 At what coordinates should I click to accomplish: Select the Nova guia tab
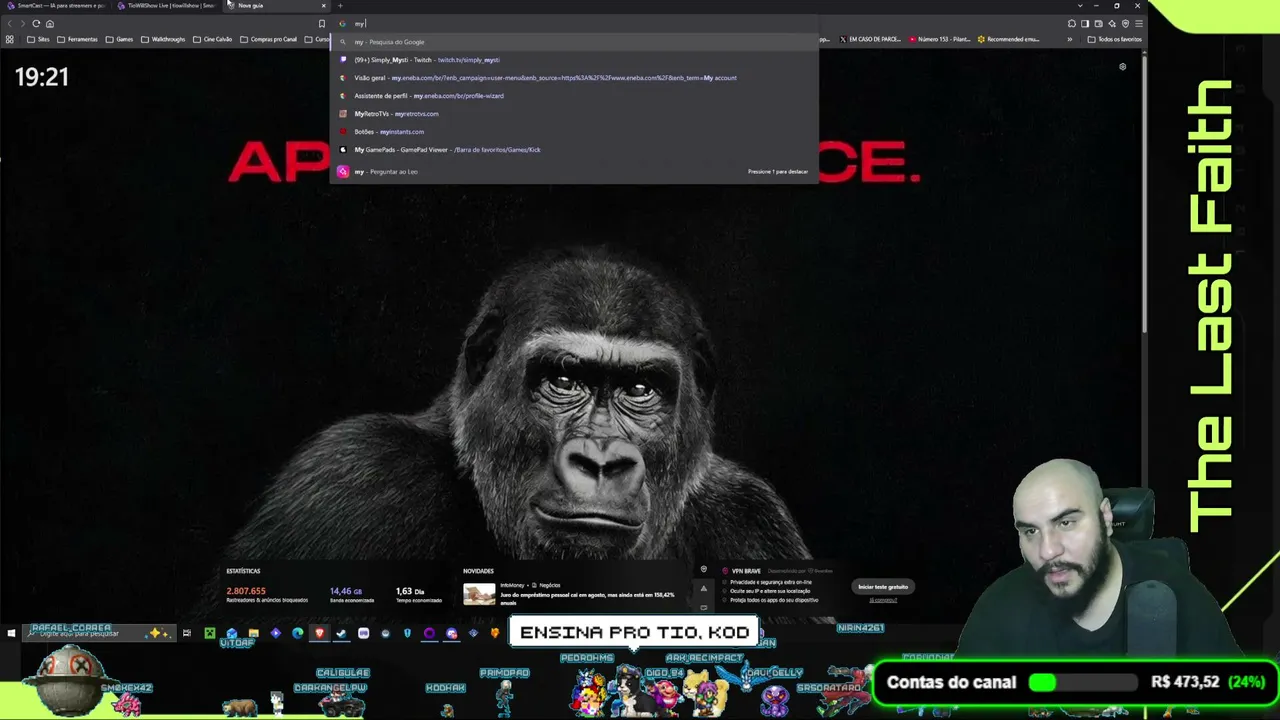277,6
